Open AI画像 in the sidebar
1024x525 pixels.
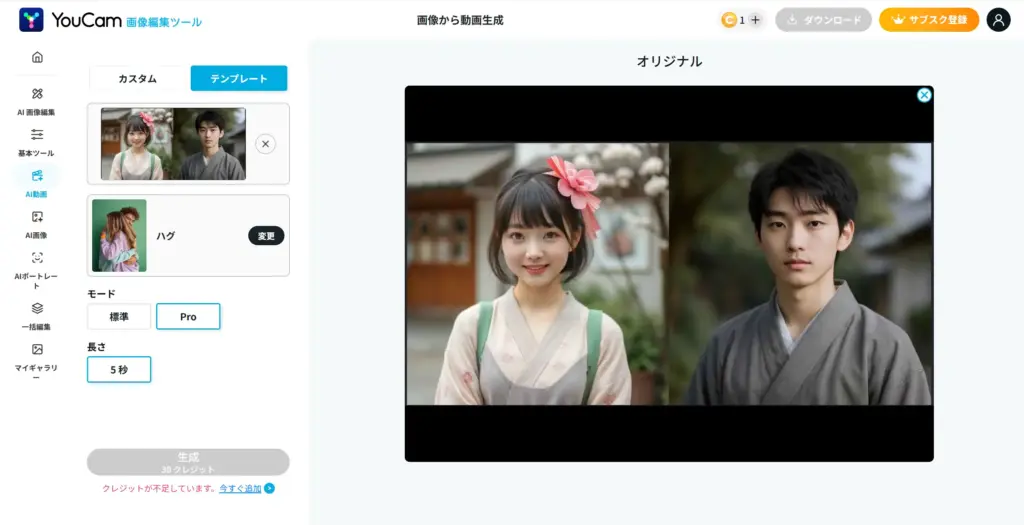tap(37, 224)
